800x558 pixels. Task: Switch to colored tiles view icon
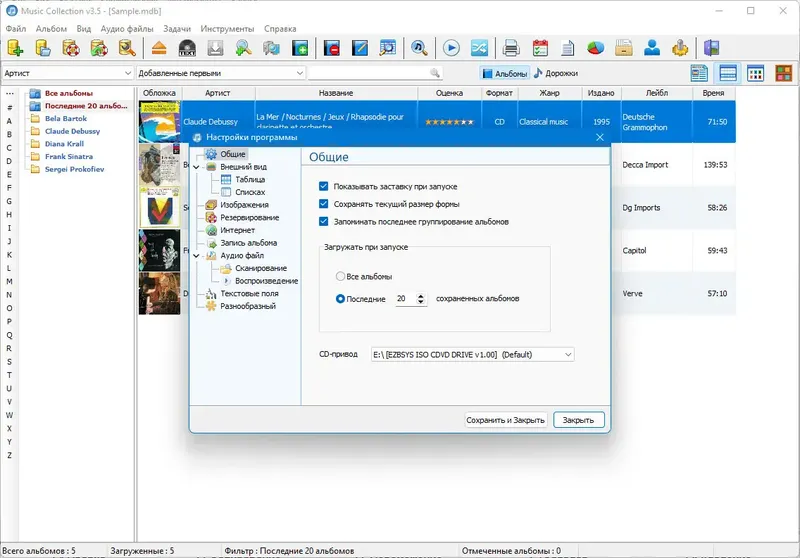[783, 73]
